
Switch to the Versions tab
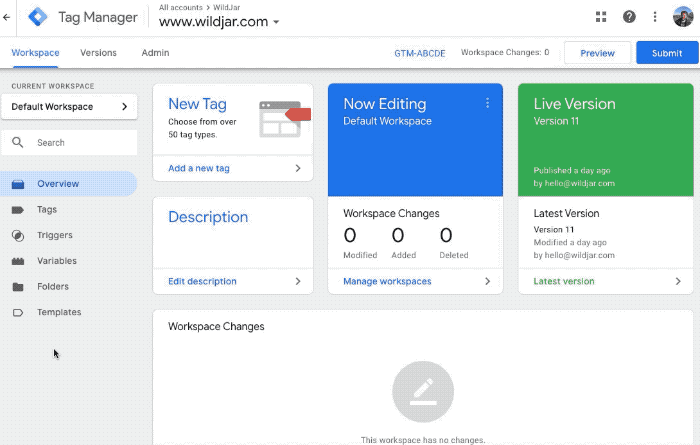coord(98,53)
